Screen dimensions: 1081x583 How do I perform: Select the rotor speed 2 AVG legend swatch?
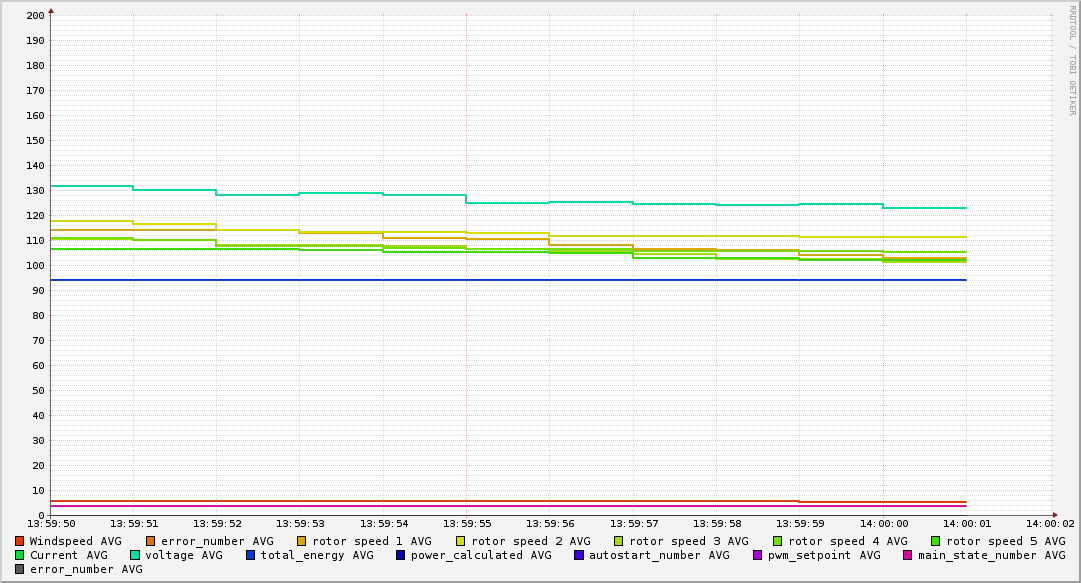[461, 541]
